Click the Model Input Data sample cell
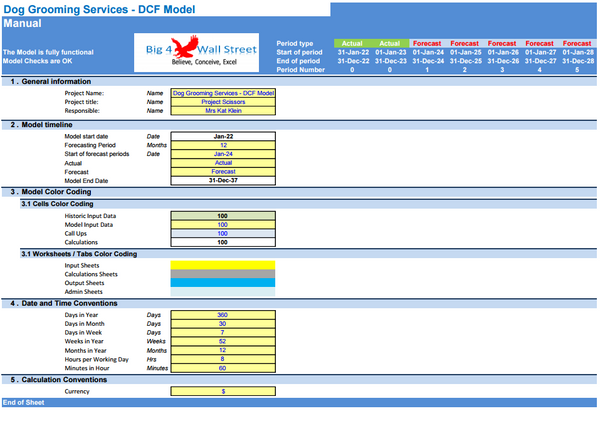 [x=223, y=225]
